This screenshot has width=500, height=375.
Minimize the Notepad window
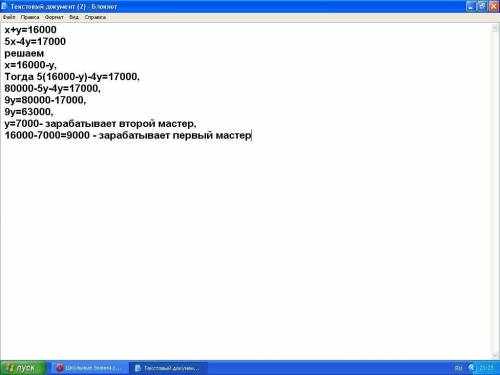(471, 6)
